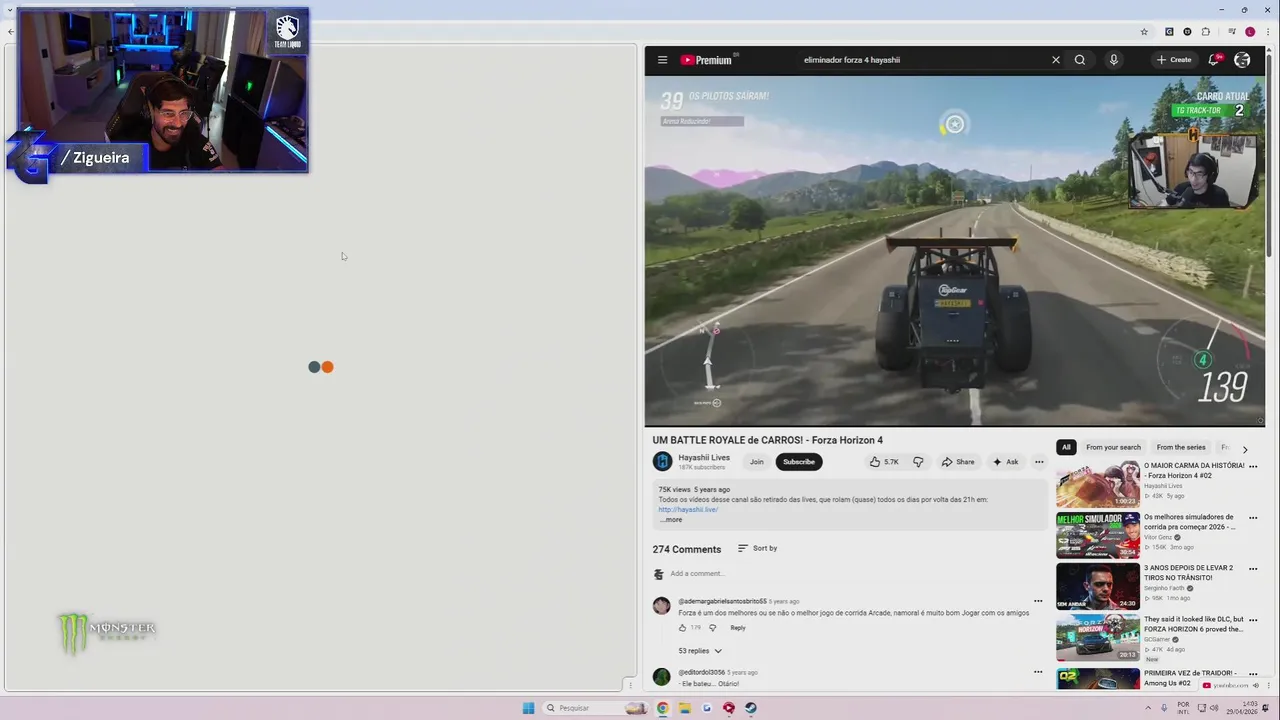This screenshot has width=1280, height=720.
Task: Select the All filter chip
Action: click(x=1066, y=447)
